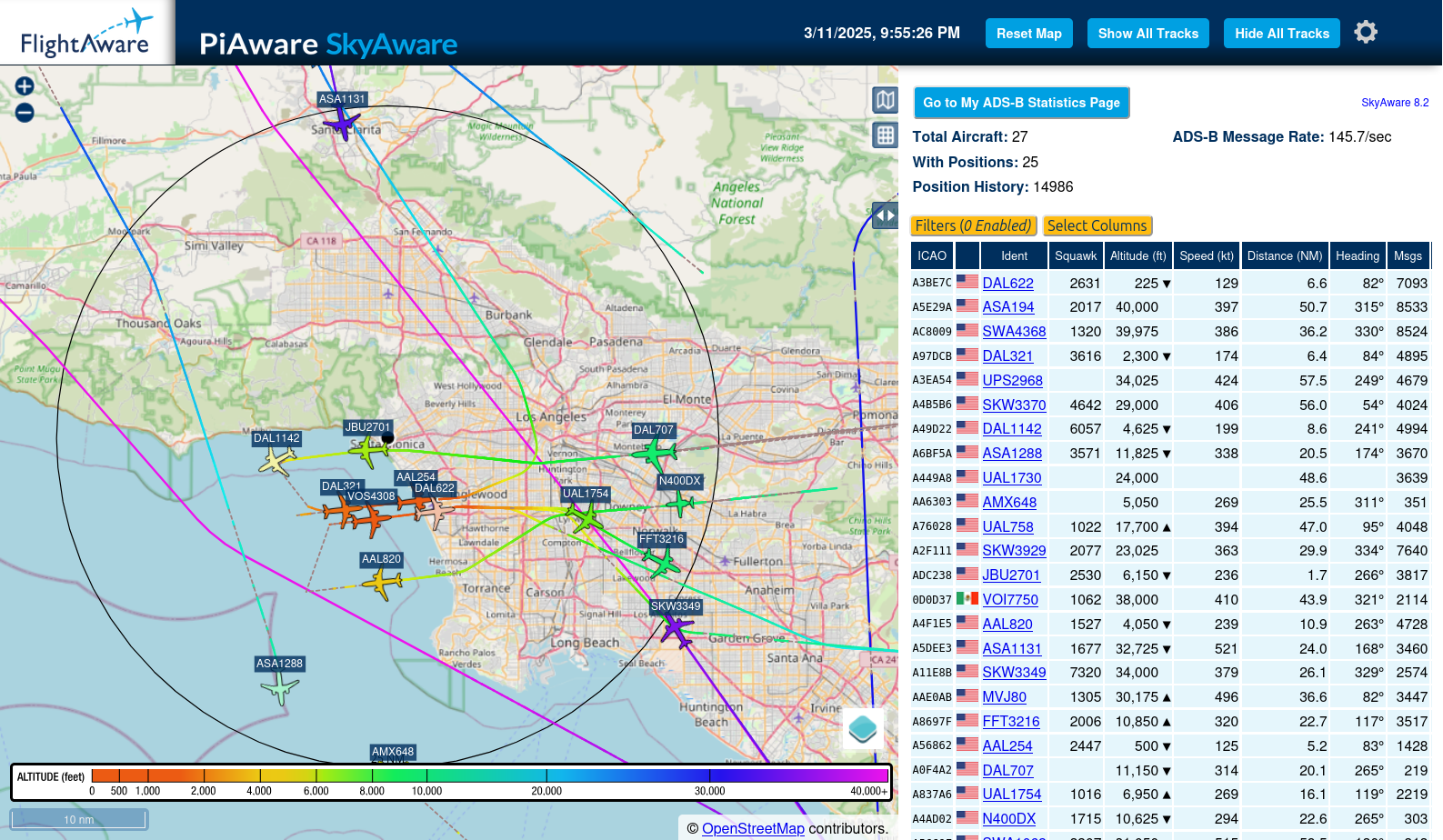The image size is (1443, 840).
Task: Open the UAL758 flight link
Action: tap(1007, 527)
